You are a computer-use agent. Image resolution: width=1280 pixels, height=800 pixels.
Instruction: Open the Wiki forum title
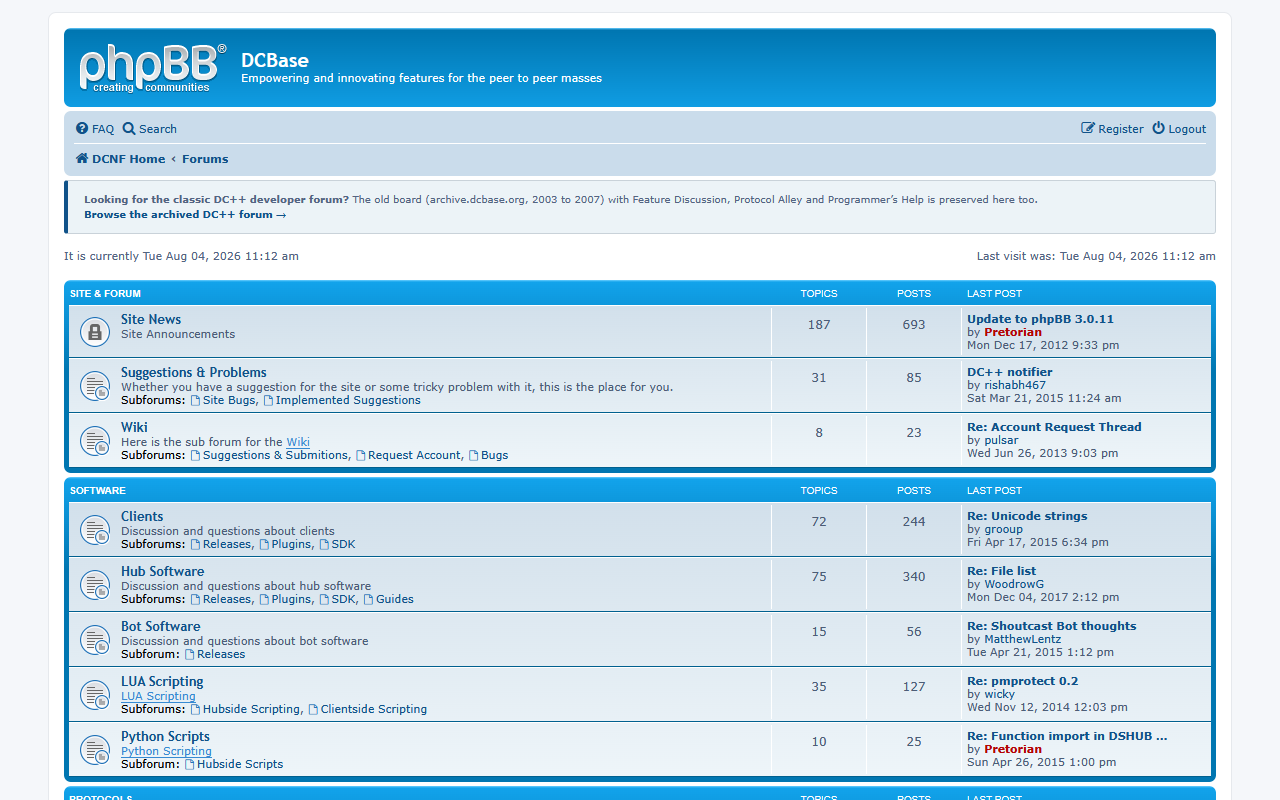click(x=134, y=427)
